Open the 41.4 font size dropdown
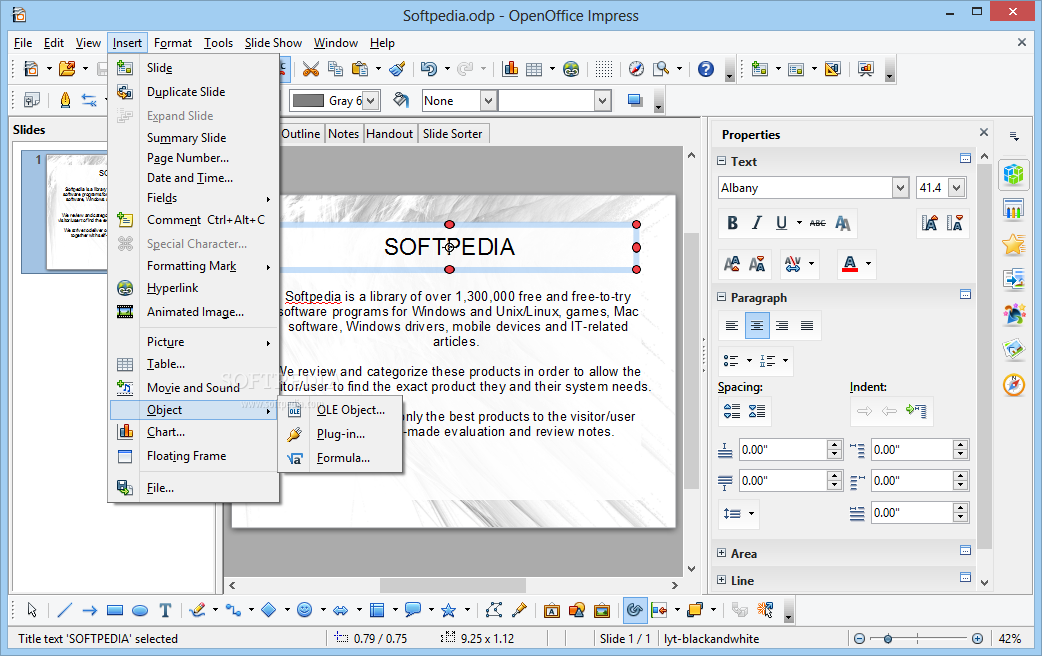The height and width of the screenshot is (656, 1042). click(956, 188)
